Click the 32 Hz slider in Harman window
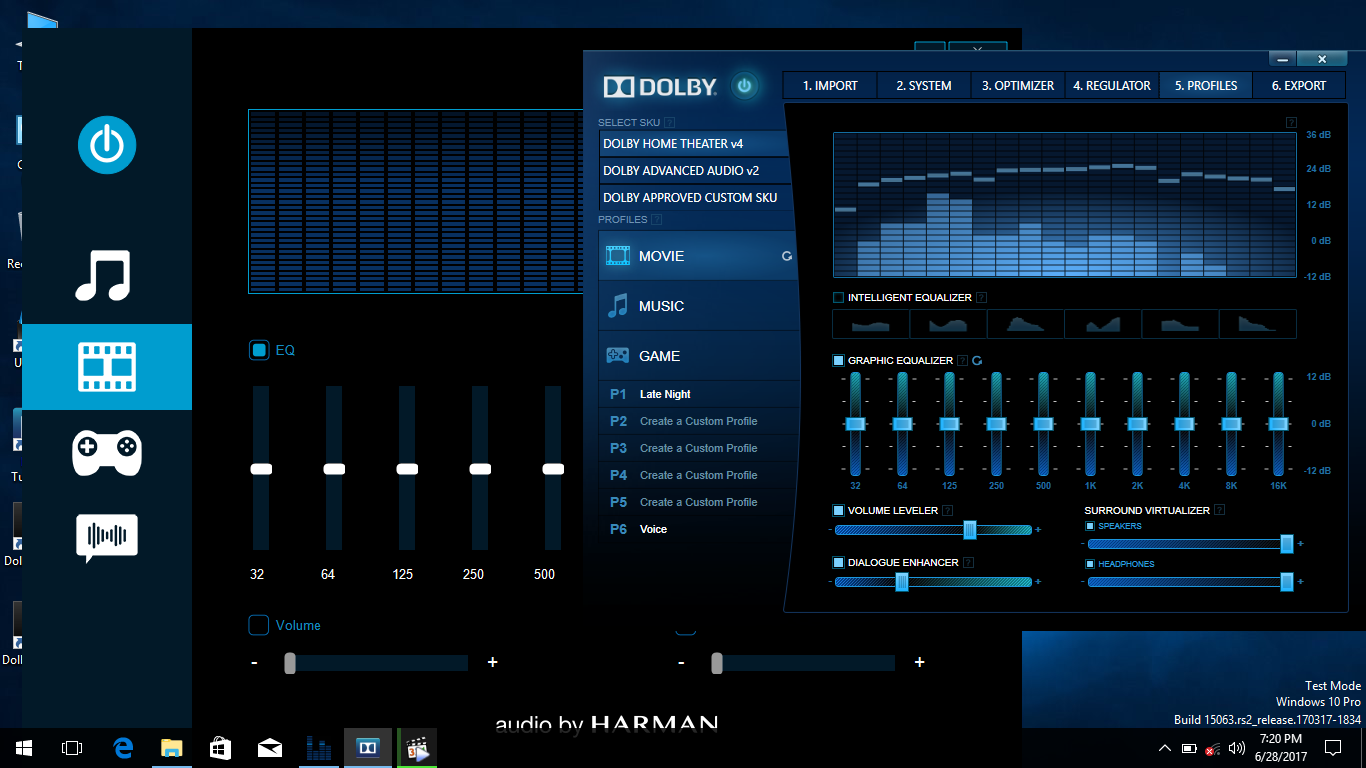The height and width of the screenshot is (768, 1366). (261, 469)
